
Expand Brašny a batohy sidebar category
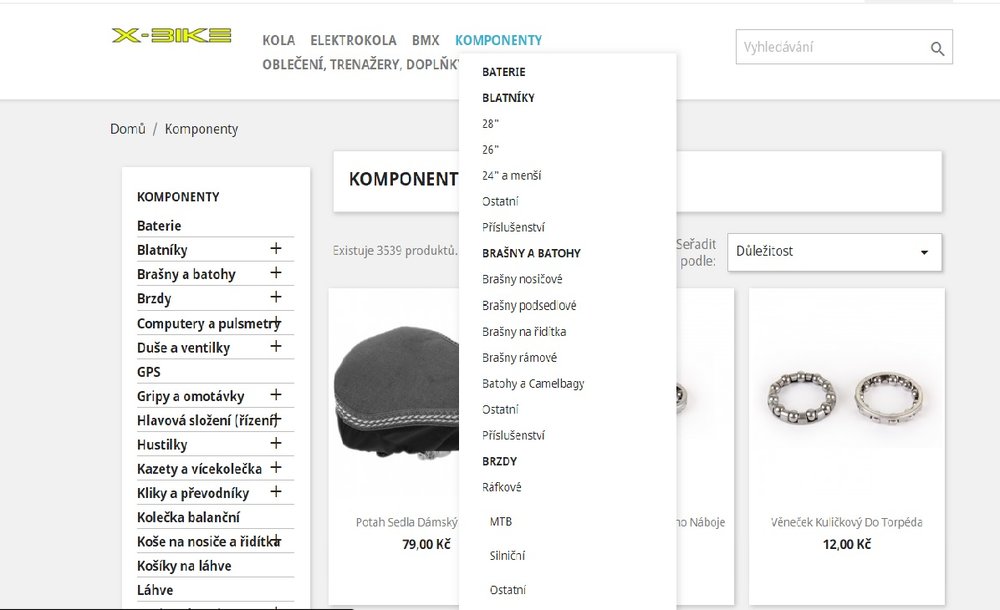276,273
